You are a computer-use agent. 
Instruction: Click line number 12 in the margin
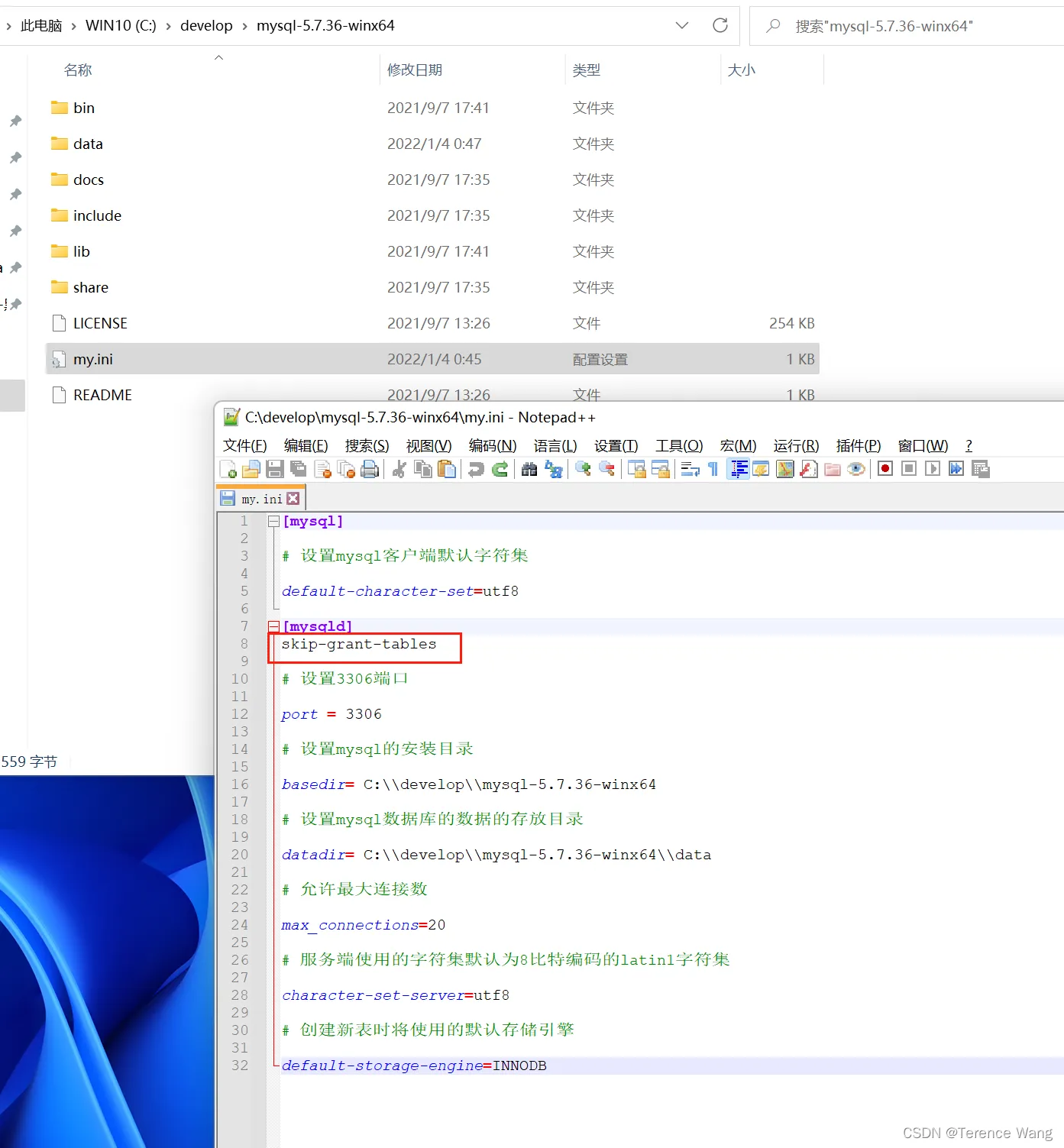coord(240,714)
